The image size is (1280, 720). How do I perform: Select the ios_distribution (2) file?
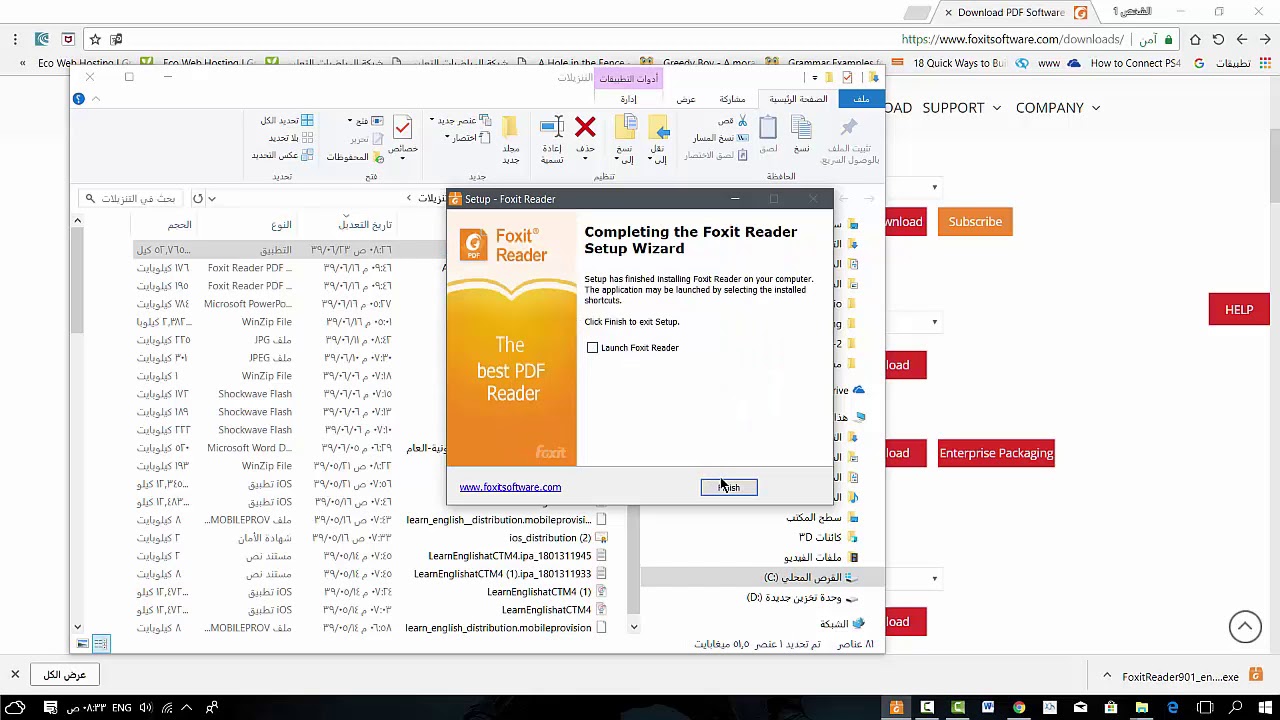[558, 538]
